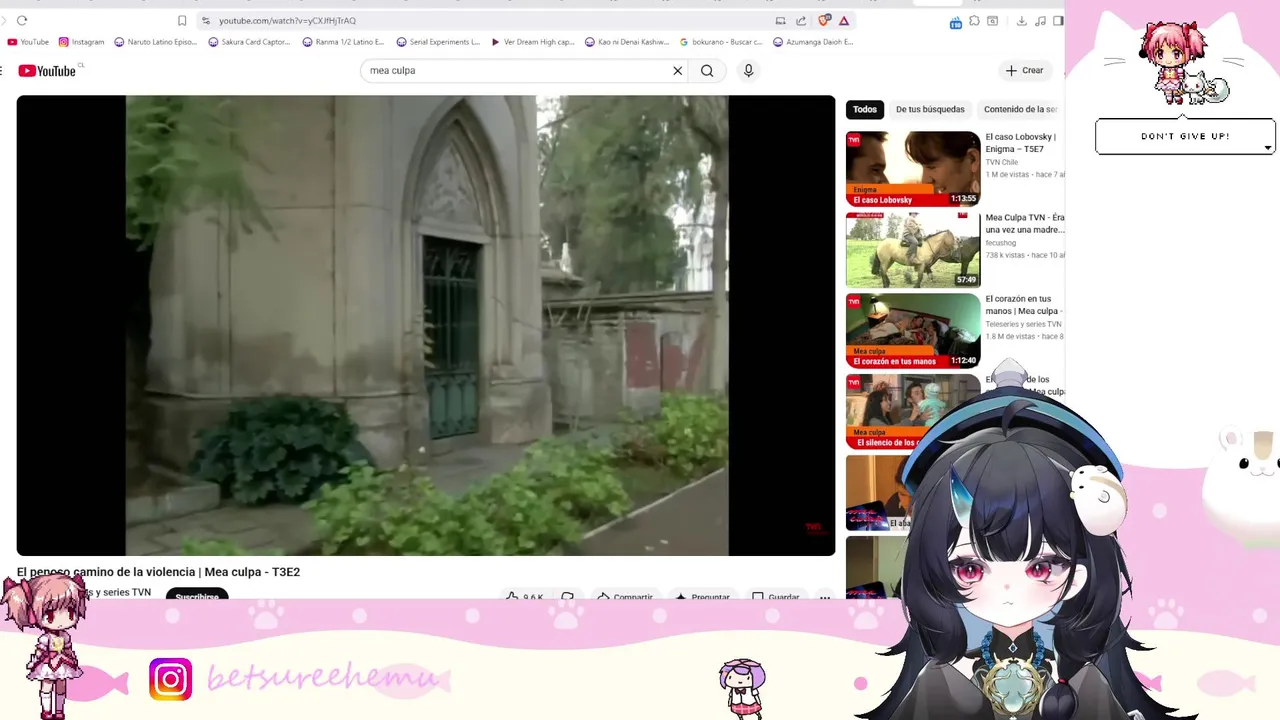This screenshot has height=720, width=1280.
Task: Clear the search text with X icon
Action: 677,71
